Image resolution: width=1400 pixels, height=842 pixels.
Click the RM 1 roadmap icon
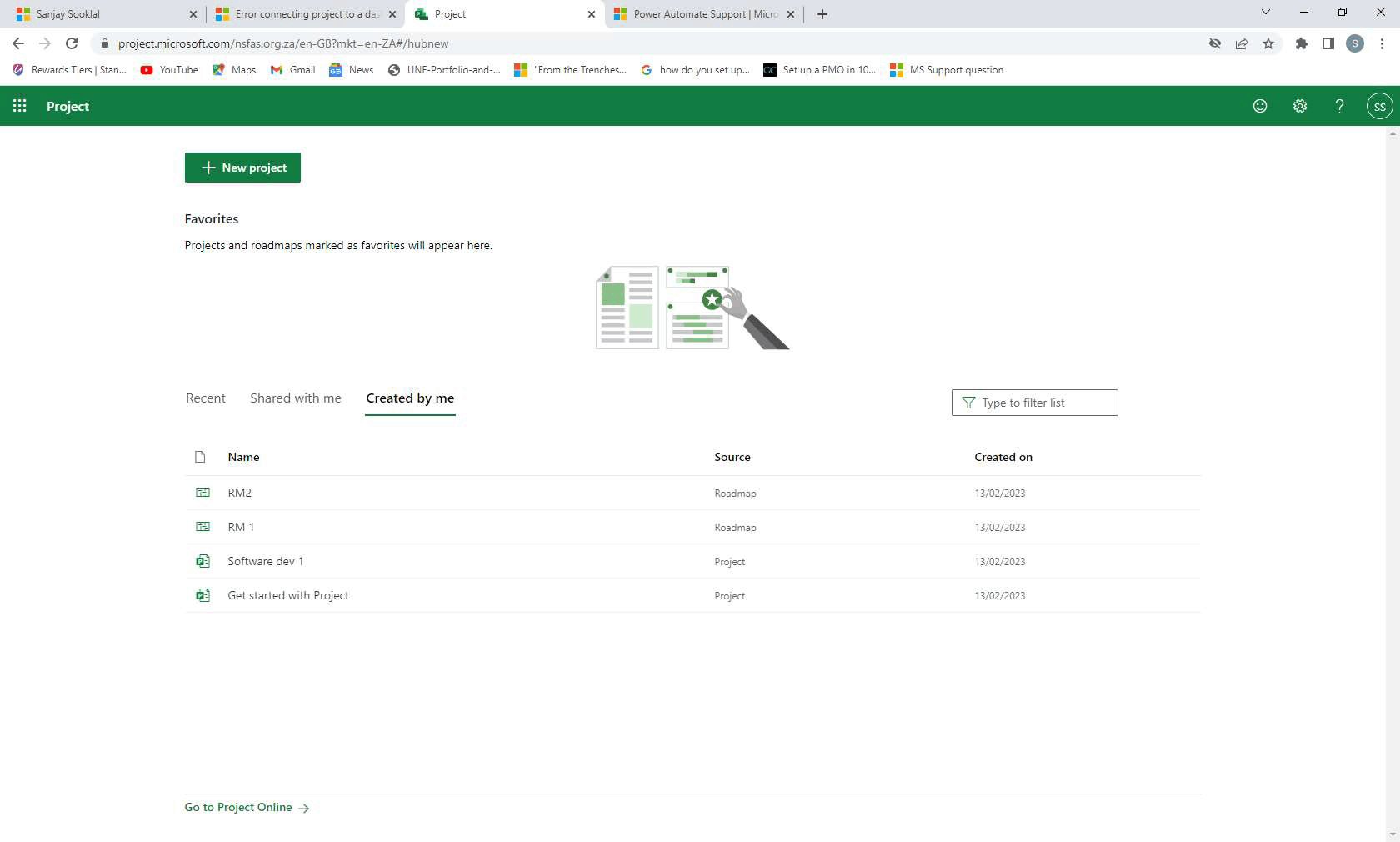[x=202, y=527]
